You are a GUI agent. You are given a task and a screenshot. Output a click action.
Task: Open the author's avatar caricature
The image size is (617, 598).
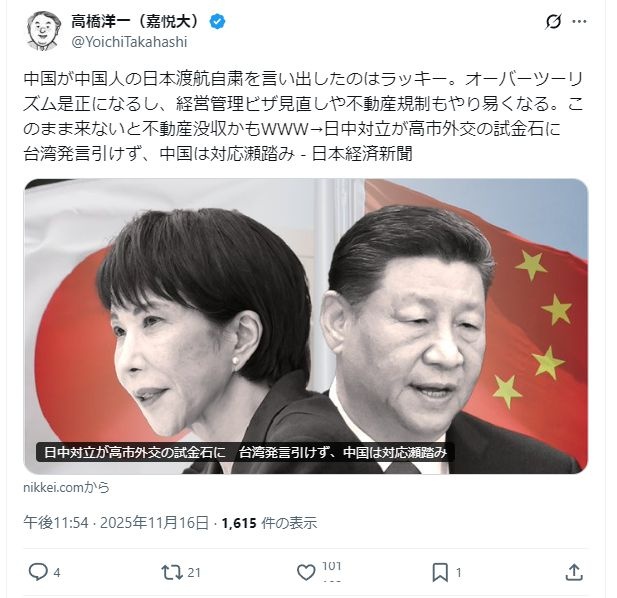44,31
